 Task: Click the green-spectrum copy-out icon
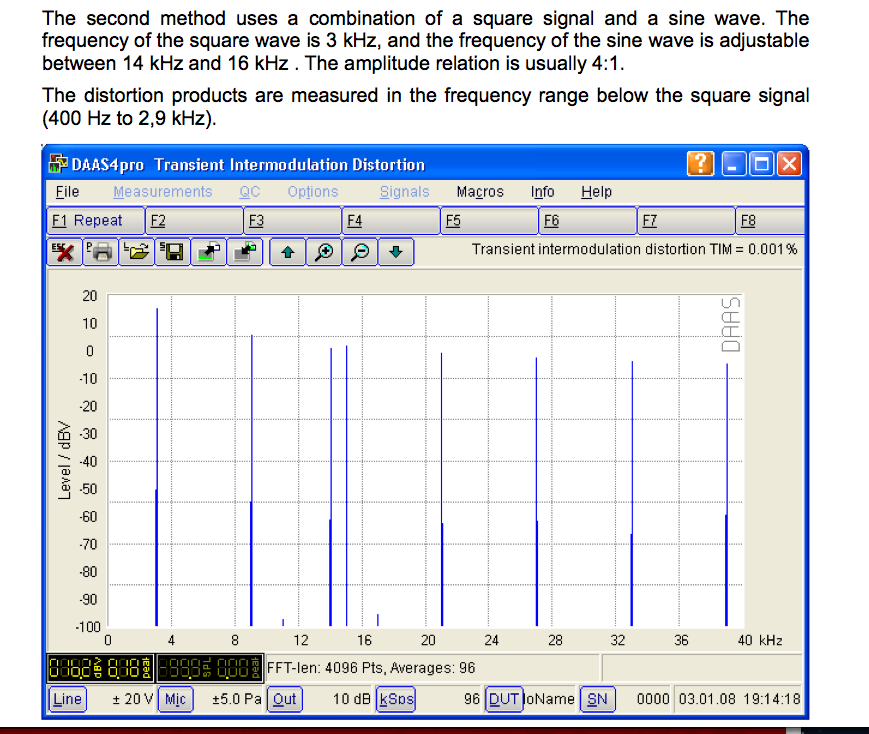208,252
